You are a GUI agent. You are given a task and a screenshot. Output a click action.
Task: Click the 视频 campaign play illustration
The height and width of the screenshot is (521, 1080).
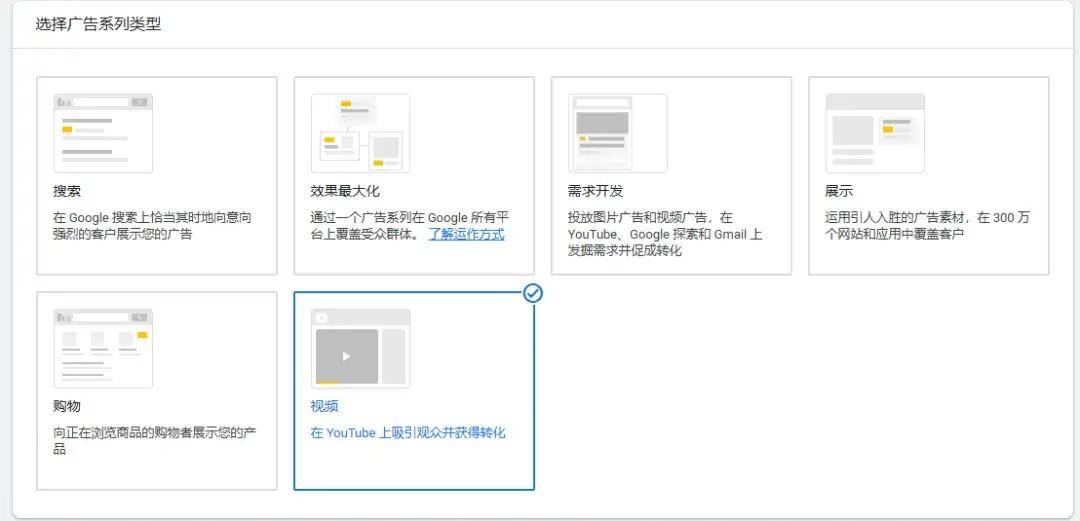pos(360,348)
